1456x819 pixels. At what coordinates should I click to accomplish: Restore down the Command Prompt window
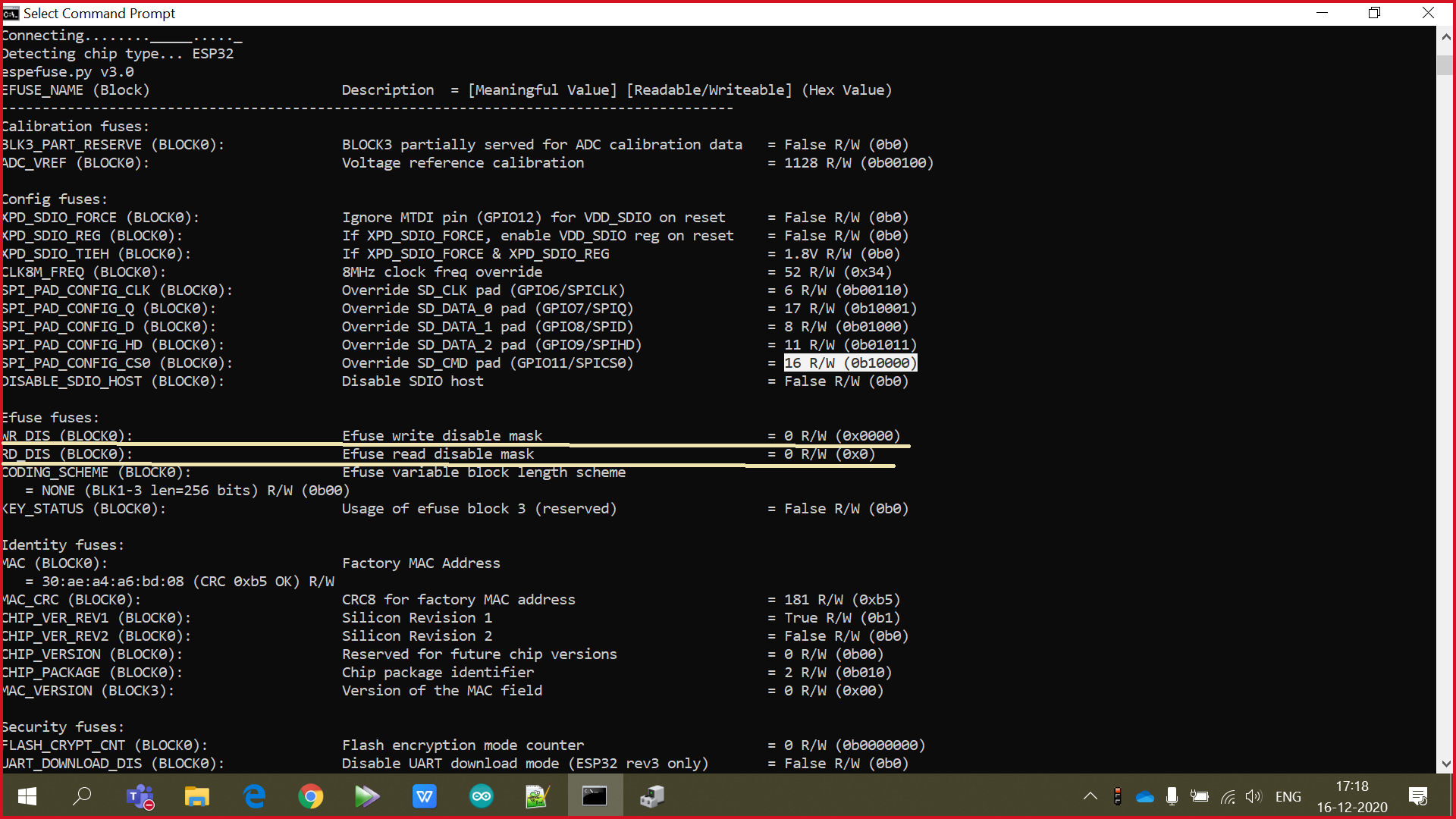coord(1374,13)
